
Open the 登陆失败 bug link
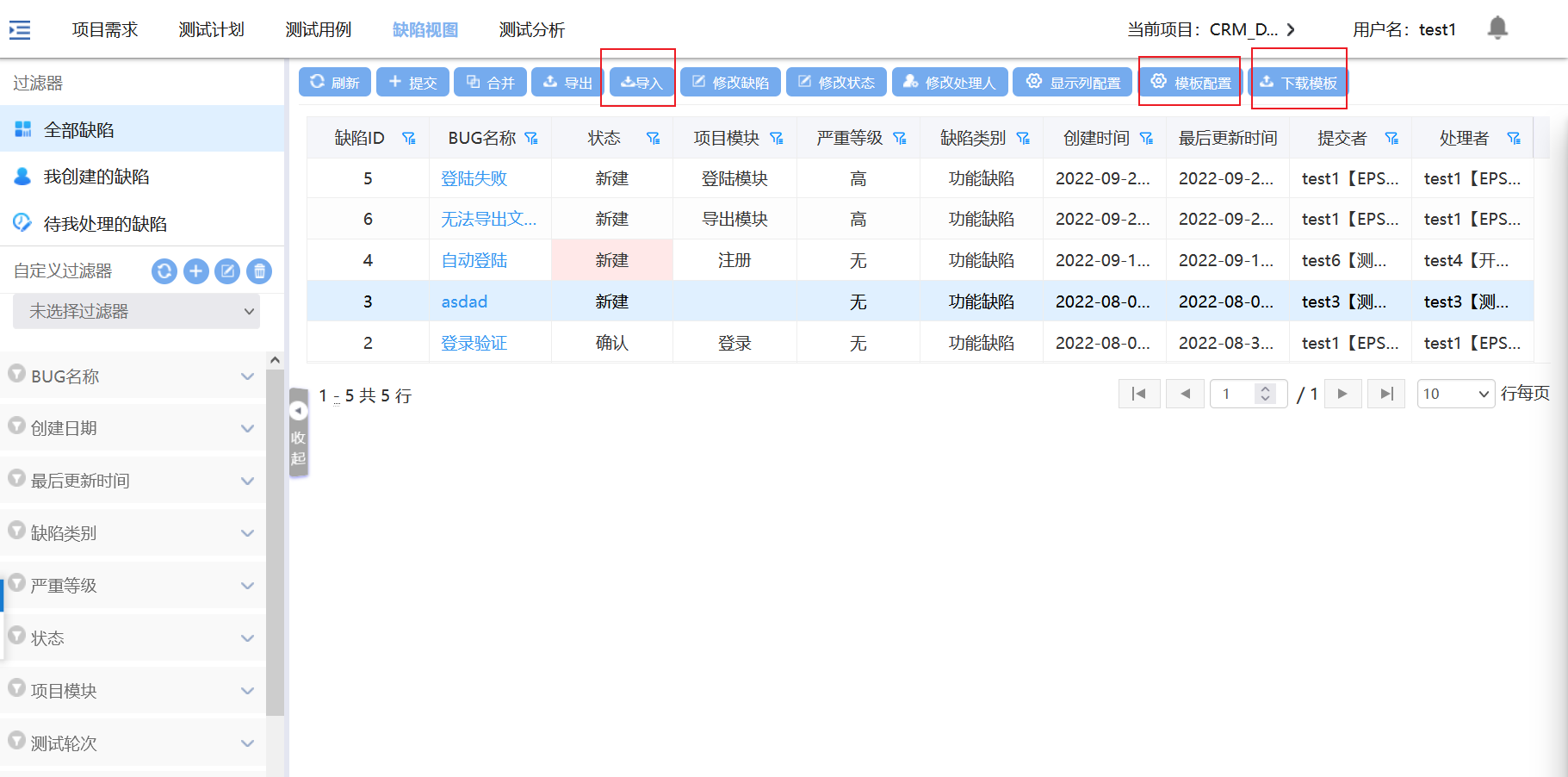(474, 178)
